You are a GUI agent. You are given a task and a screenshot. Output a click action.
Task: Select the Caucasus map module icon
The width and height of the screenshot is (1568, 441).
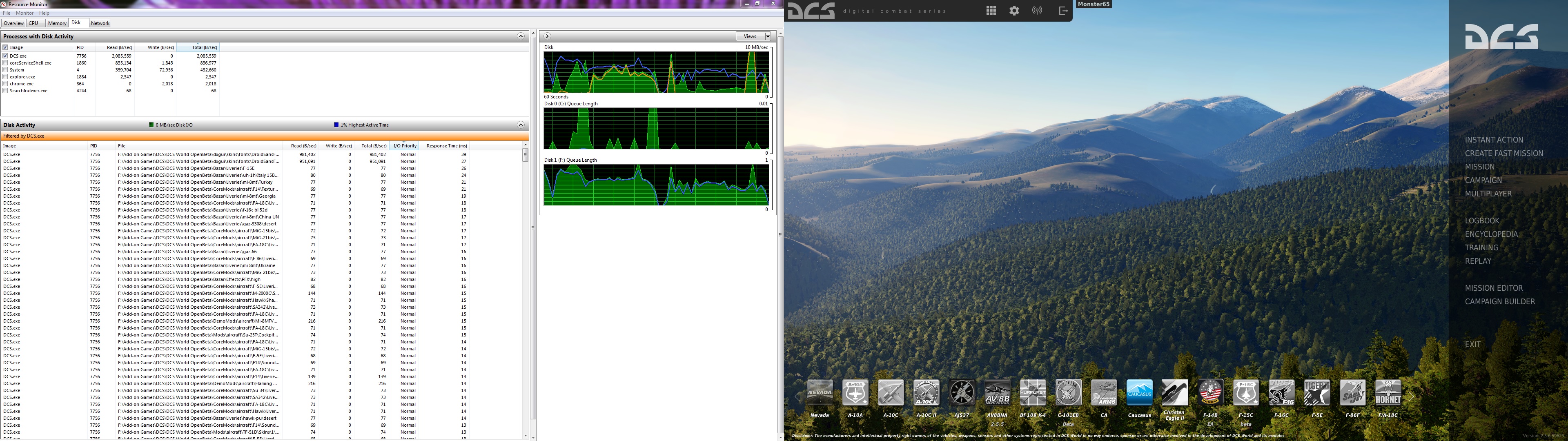tap(1140, 393)
